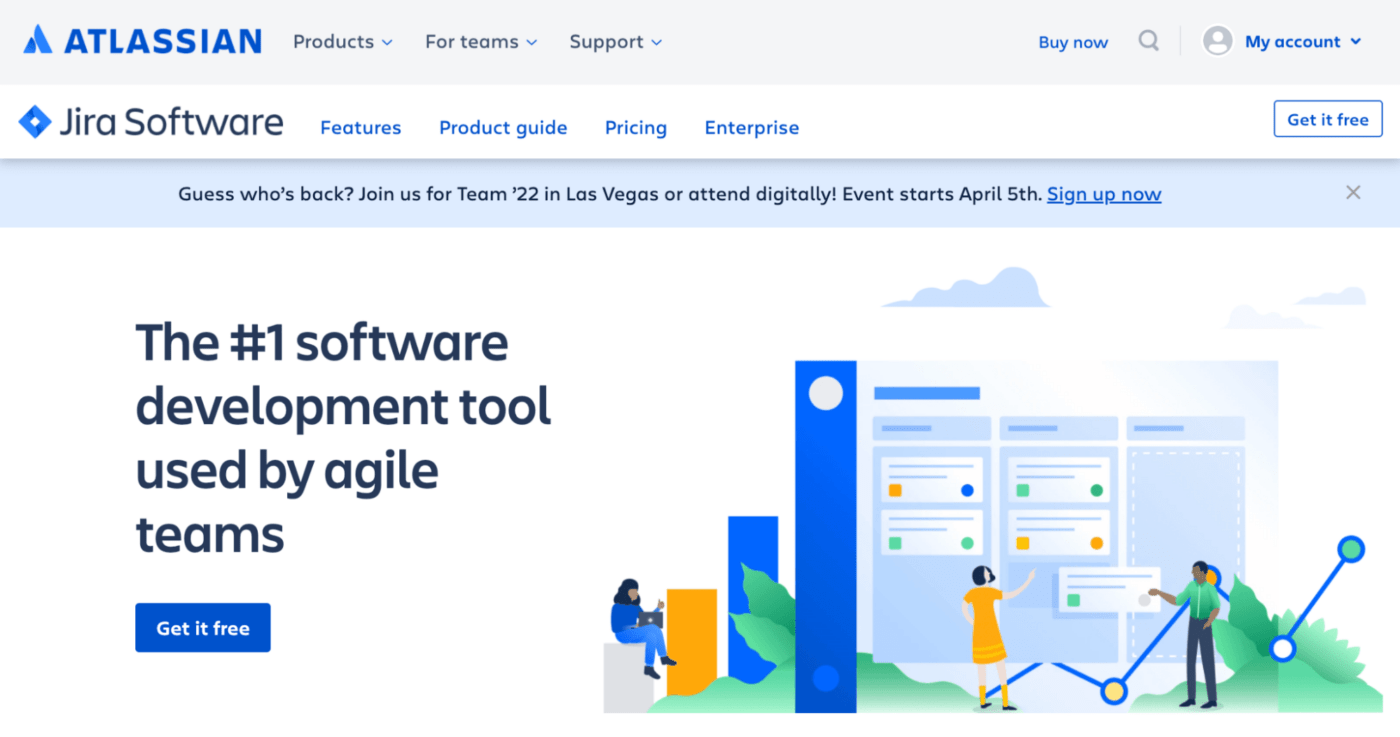Open the Product guide tab

(x=503, y=128)
